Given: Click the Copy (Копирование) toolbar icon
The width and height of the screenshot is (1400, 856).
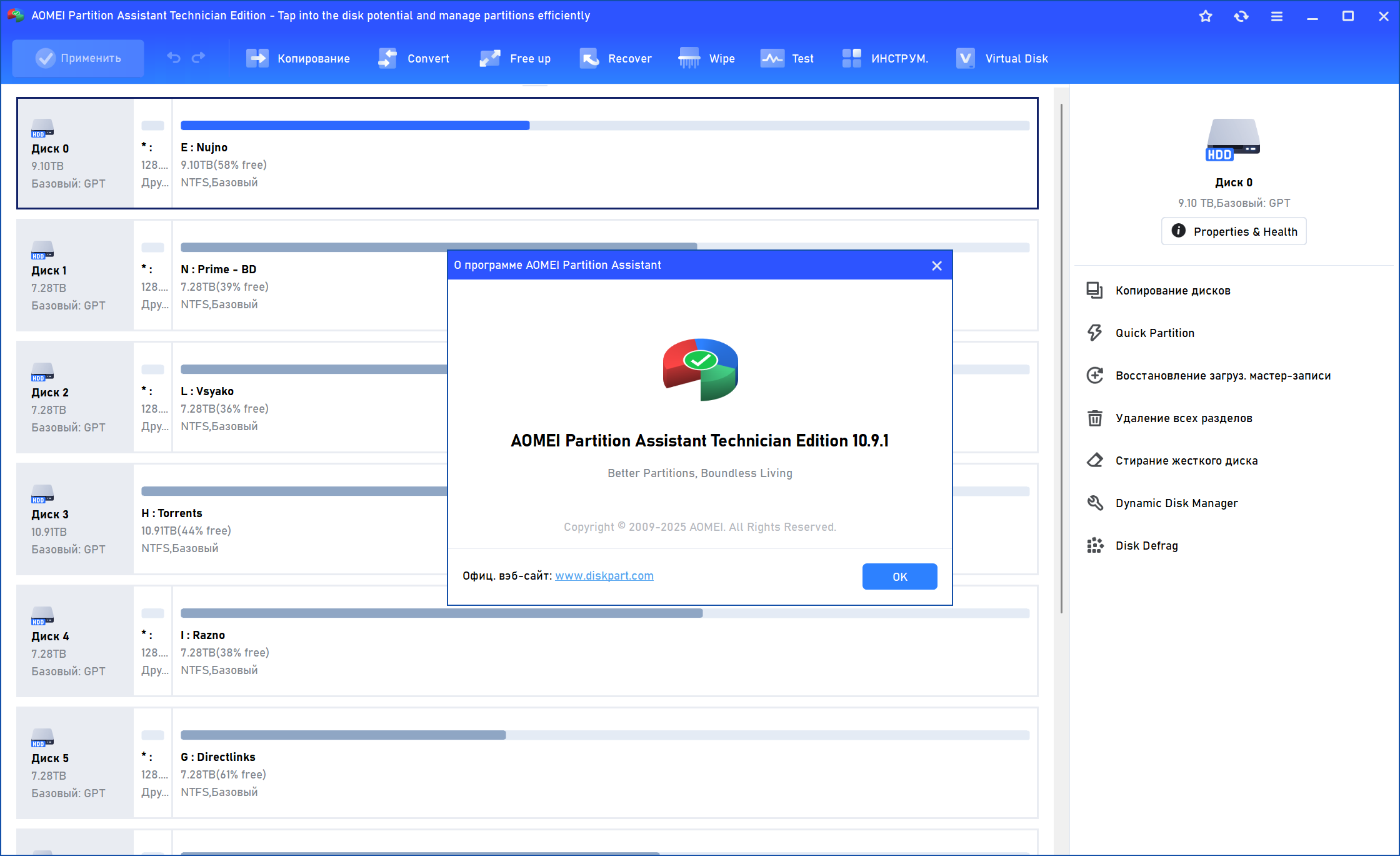Looking at the screenshot, I should 257,58.
